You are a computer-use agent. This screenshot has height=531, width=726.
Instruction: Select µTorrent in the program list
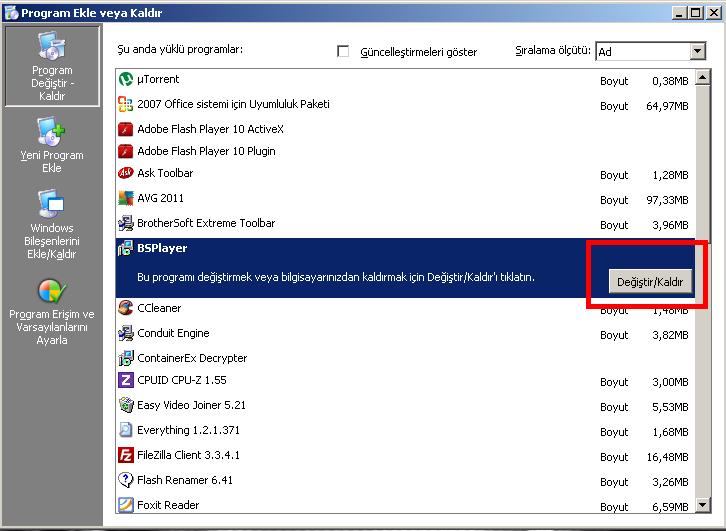405,80
